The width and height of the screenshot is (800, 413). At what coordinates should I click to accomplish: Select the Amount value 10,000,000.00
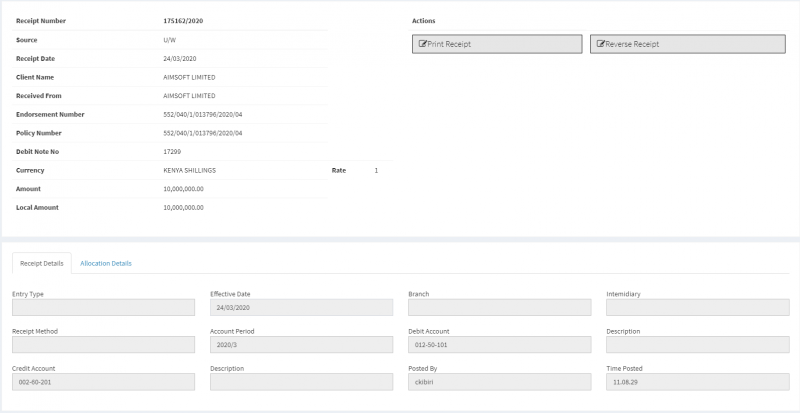[x=184, y=189]
